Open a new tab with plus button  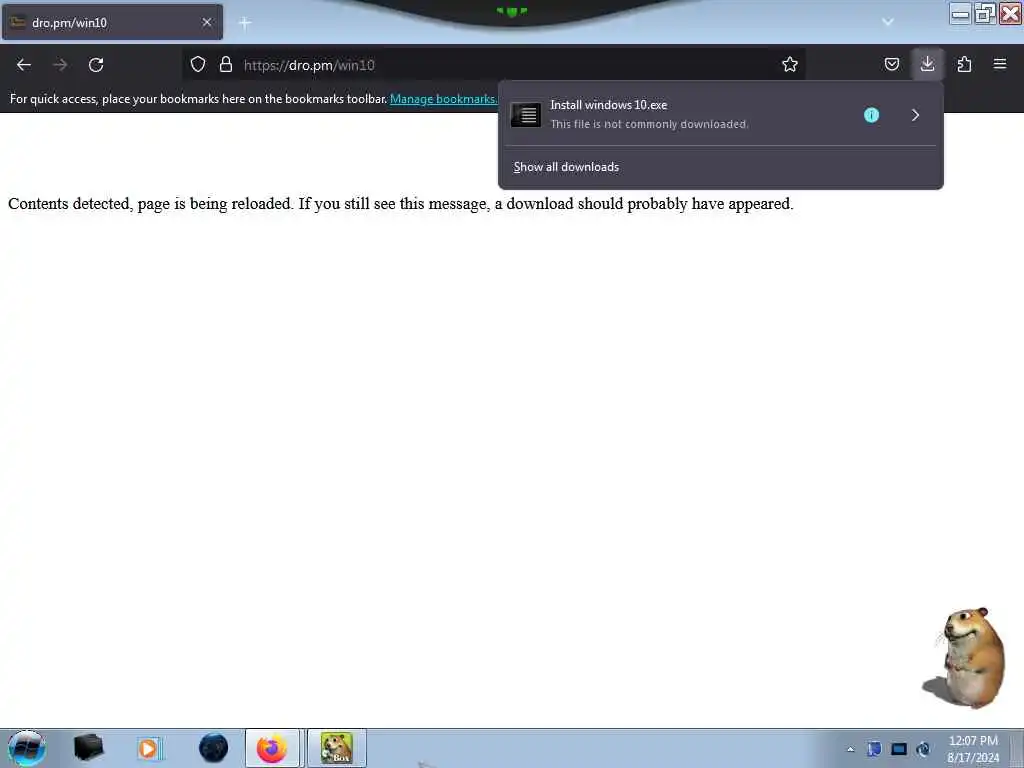[x=245, y=23]
